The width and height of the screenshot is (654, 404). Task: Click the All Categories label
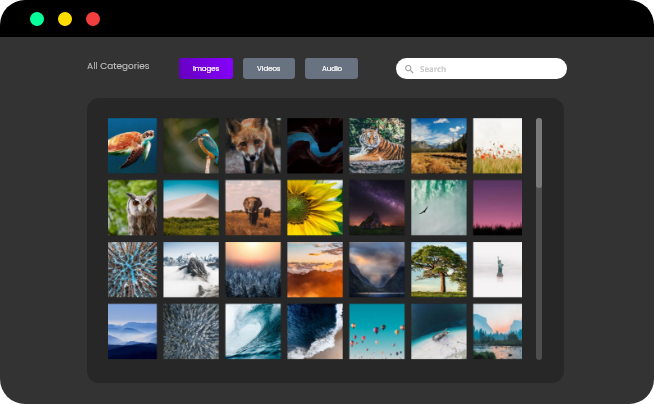[x=118, y=66]
